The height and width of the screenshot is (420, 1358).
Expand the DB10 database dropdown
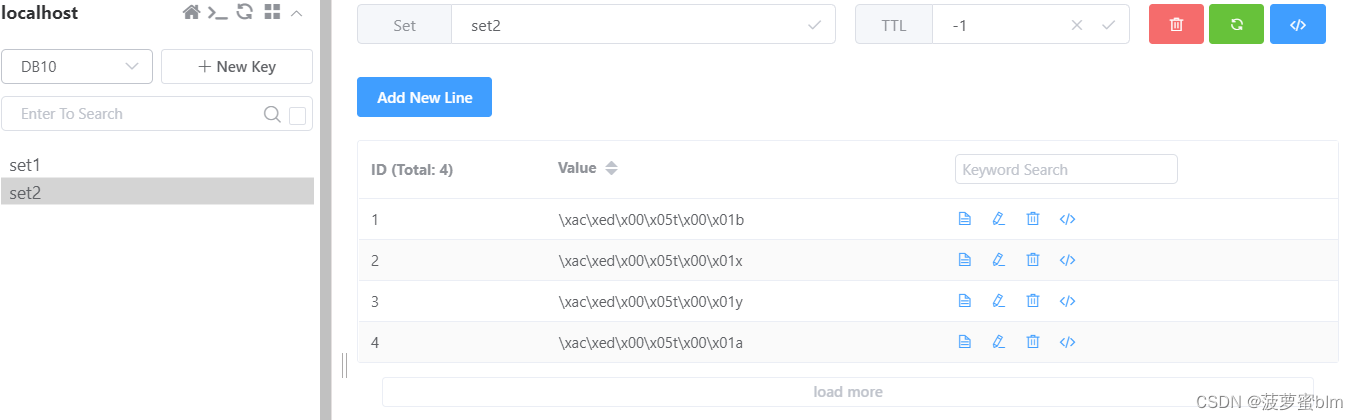(x=77, y=67)
